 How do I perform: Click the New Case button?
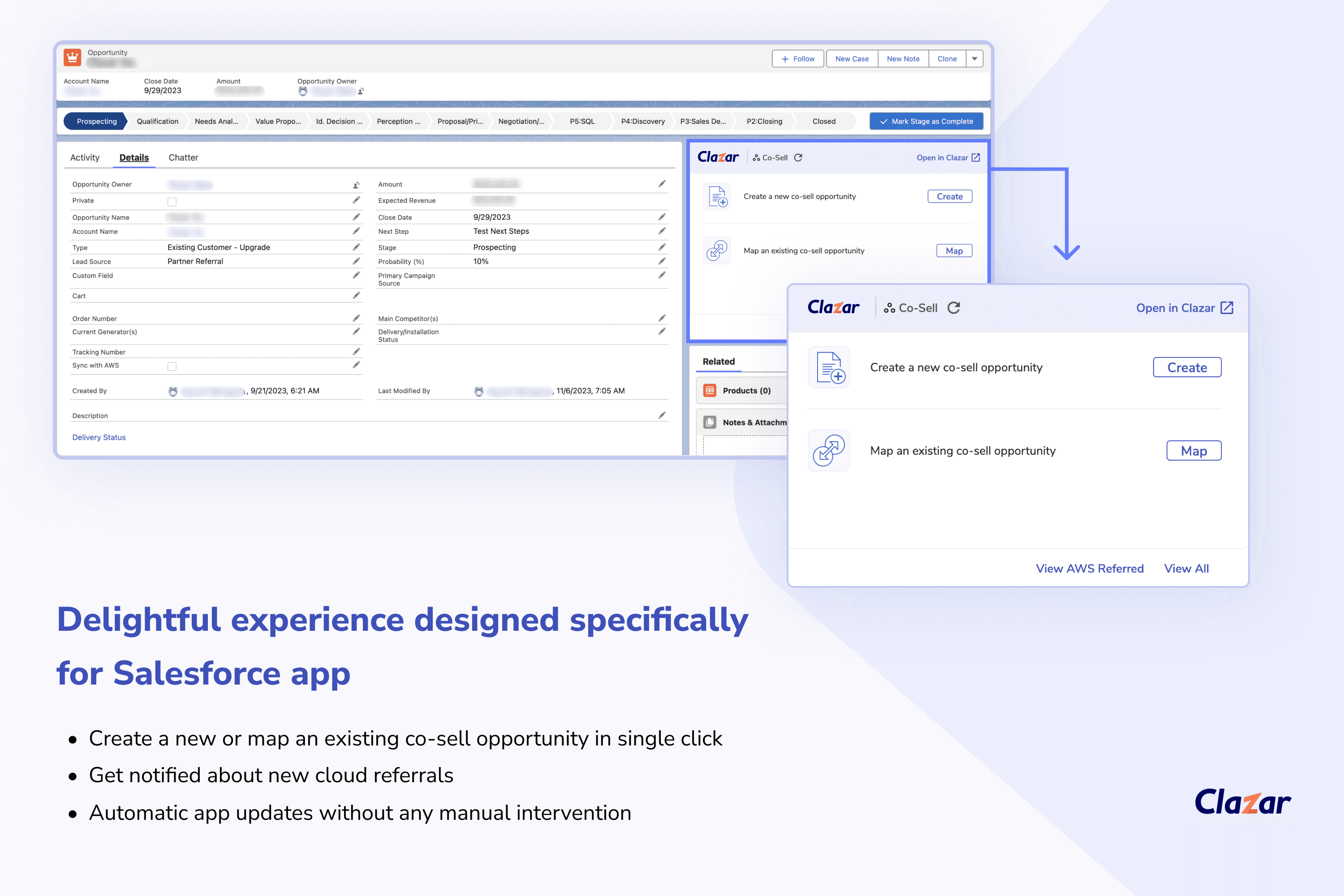tap(852, 59)
